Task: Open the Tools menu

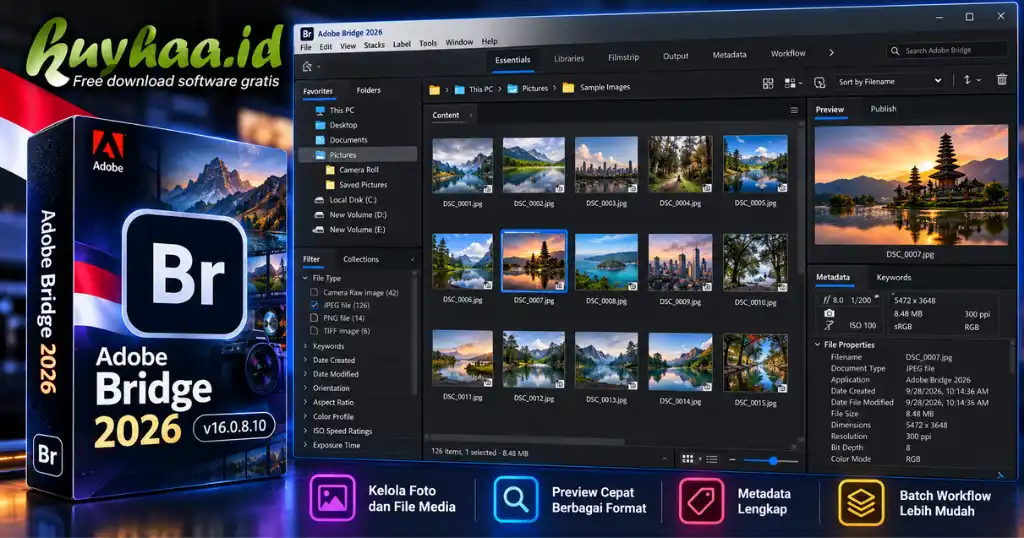Action: coord(428,43)
